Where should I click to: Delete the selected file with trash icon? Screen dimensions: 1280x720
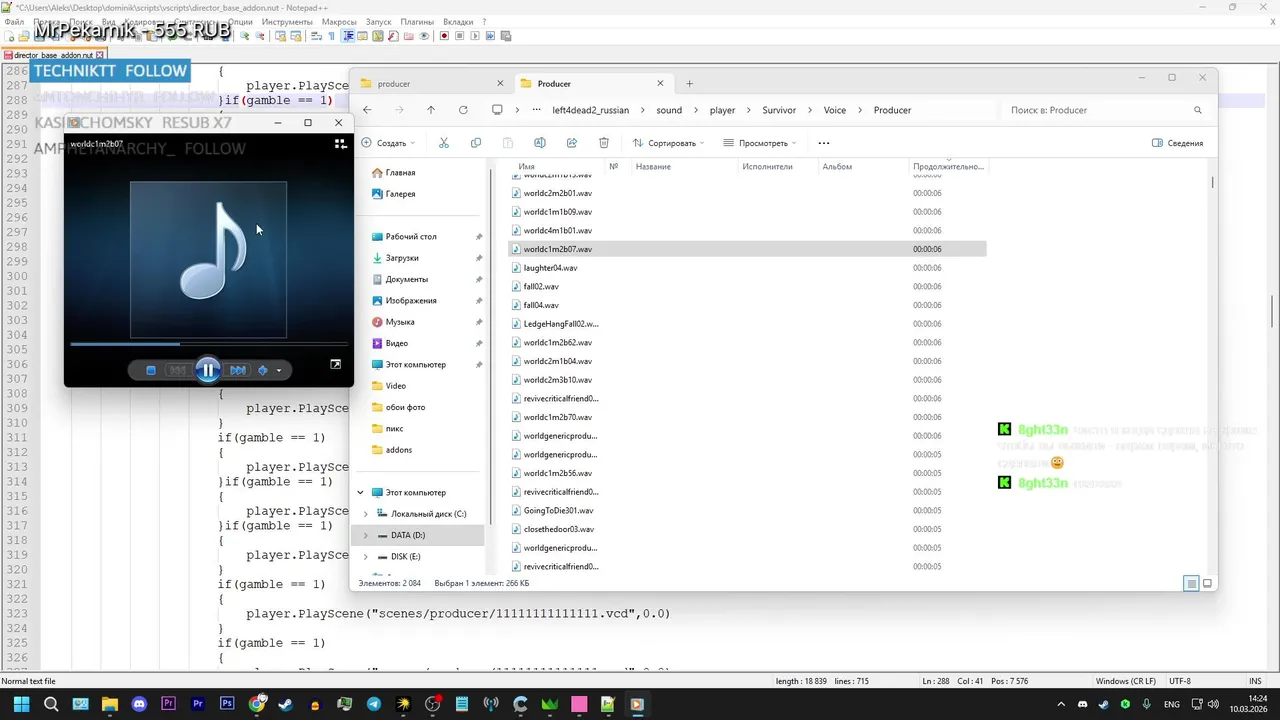604,143
